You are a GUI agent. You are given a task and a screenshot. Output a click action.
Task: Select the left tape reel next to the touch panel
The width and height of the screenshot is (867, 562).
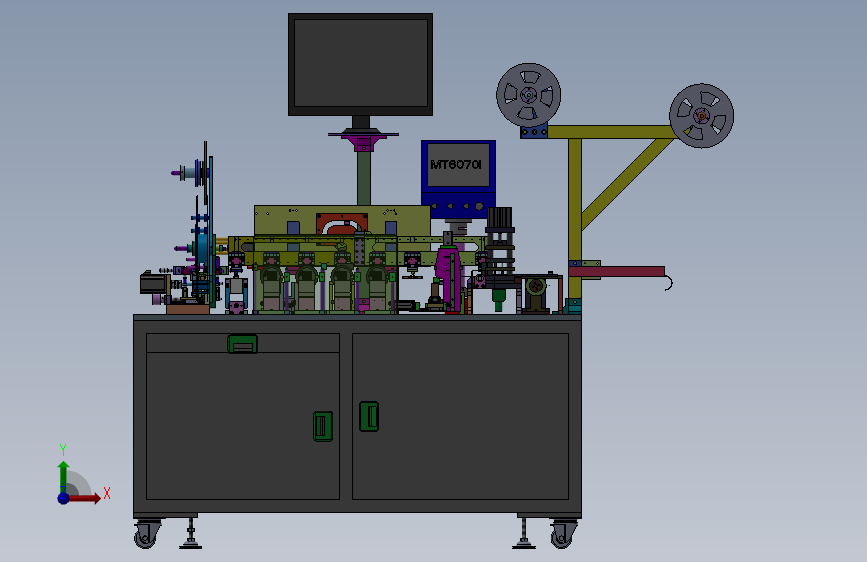(x=529, y=95)
